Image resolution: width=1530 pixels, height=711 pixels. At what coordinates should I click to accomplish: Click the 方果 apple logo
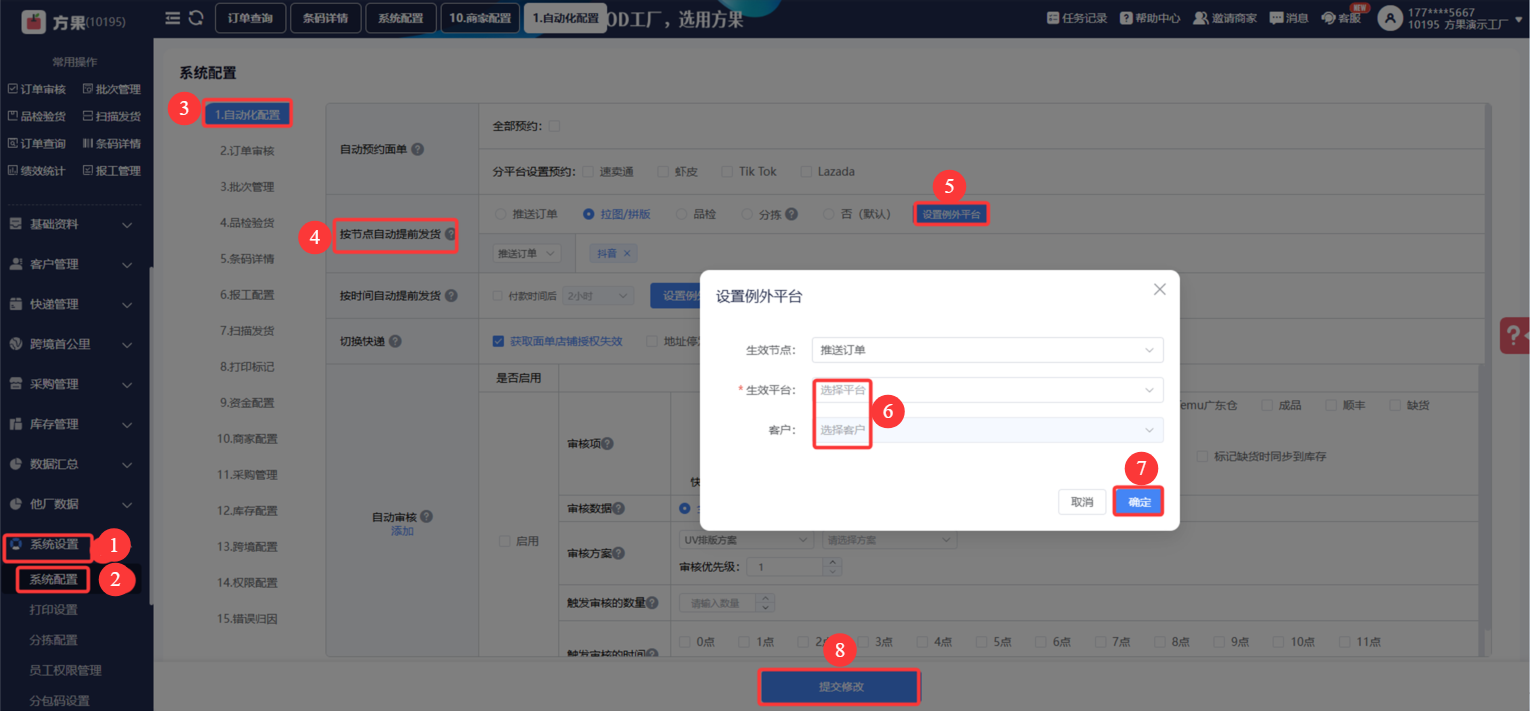[34, 20]
